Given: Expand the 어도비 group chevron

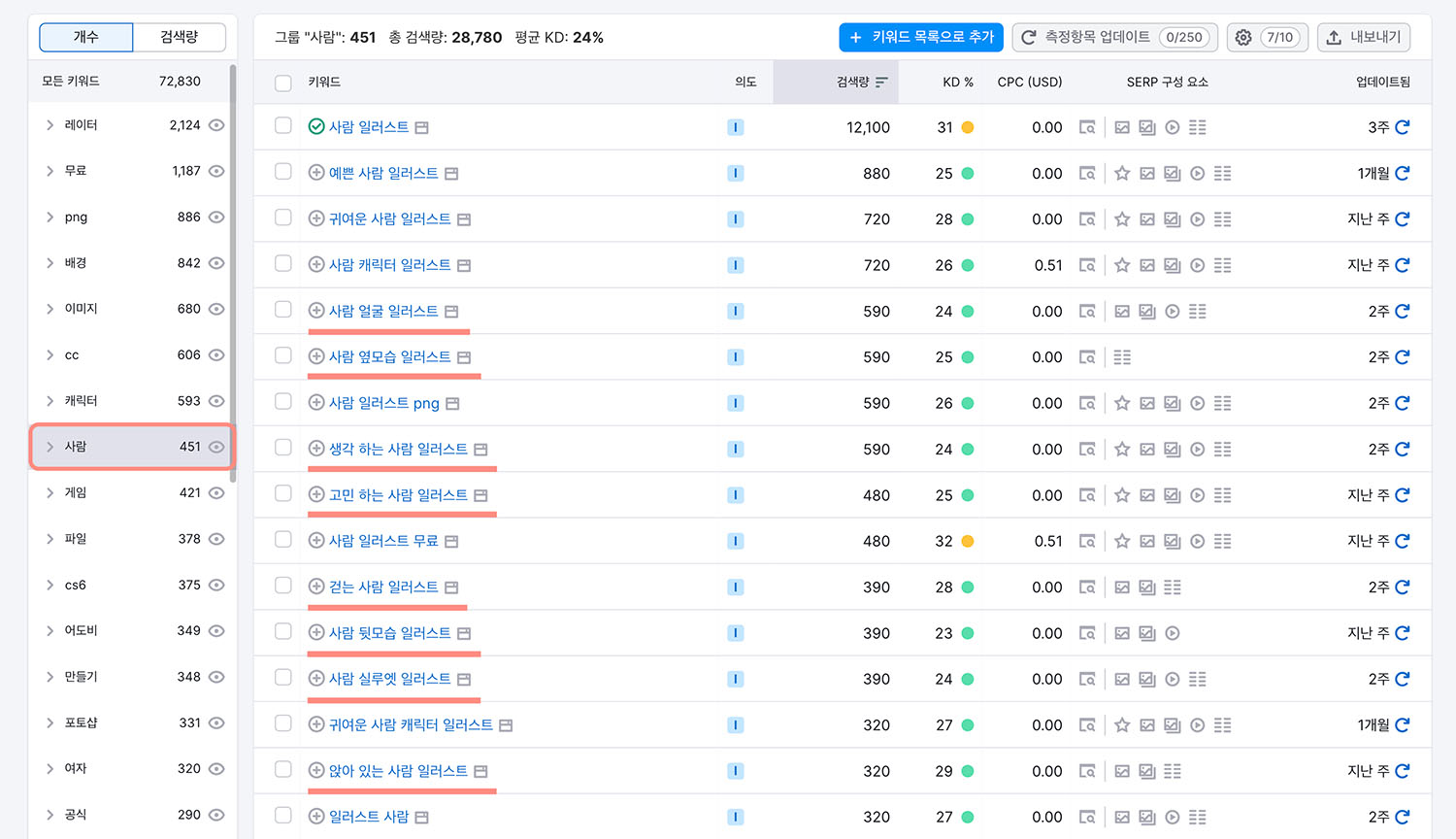Looking at the screenshot, I should click(x=50, y=630).
